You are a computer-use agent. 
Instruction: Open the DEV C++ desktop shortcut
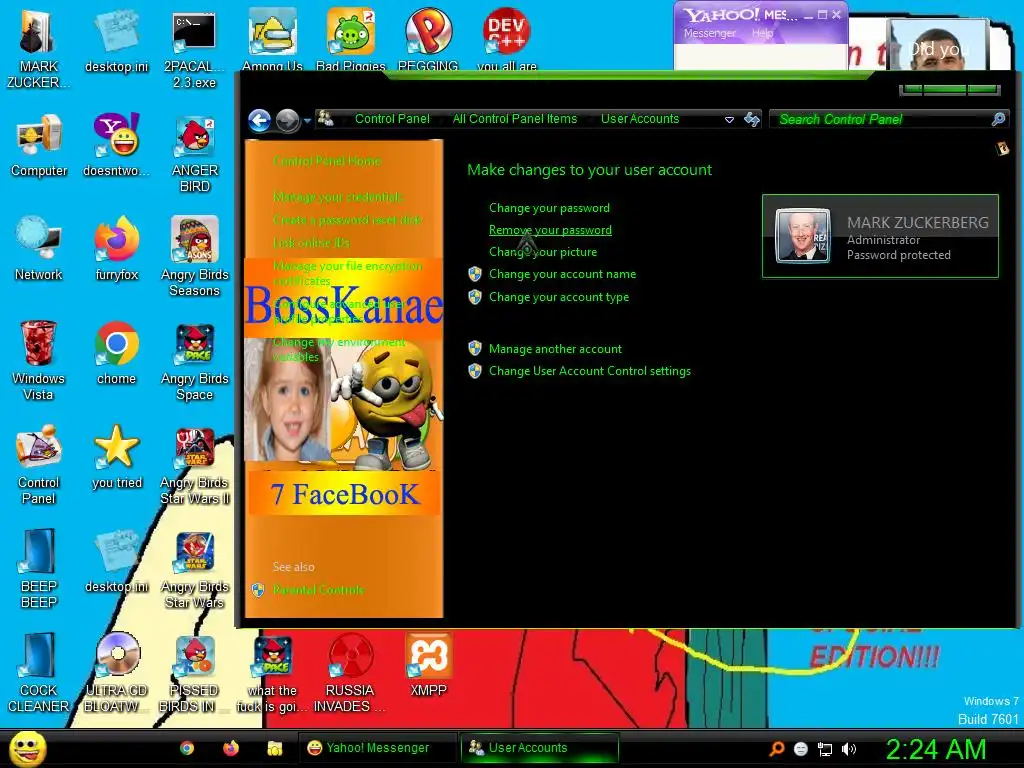coord(507,39)
